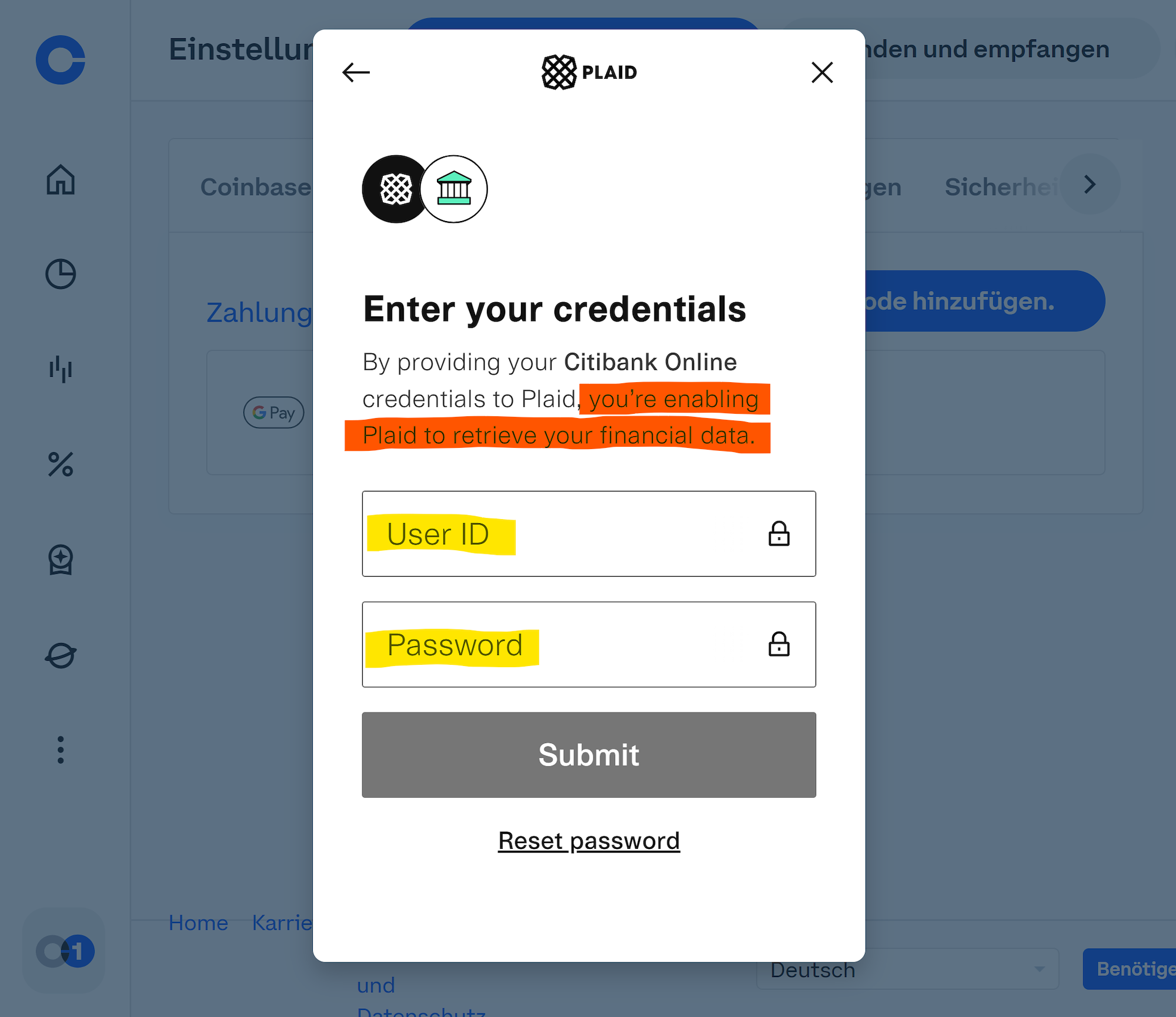The height and width of the screenshot is (1017, 1176).
Task: Go back with the Plaid arrow
Action: 356,72
